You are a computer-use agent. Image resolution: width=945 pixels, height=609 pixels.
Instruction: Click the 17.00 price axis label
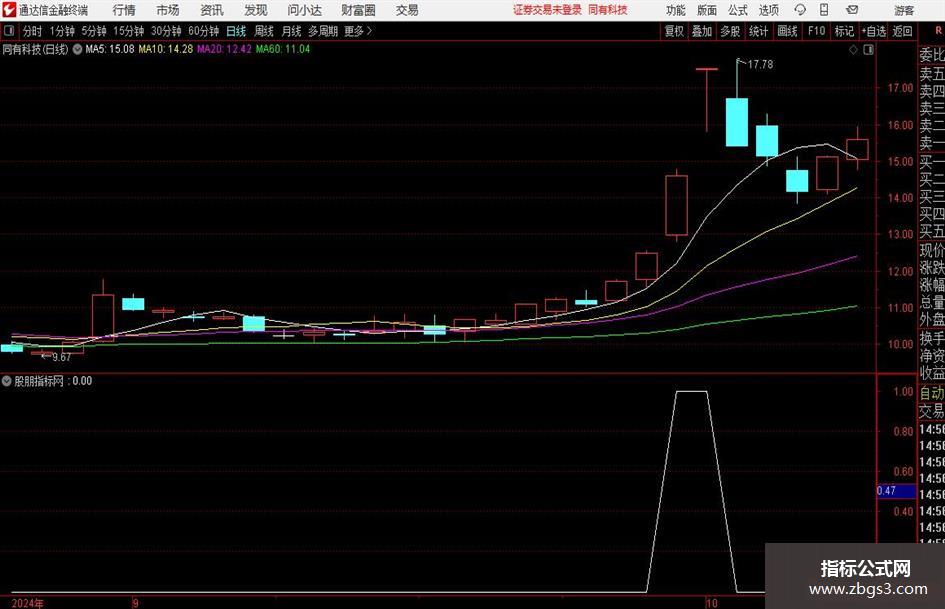tap(900, 88)
